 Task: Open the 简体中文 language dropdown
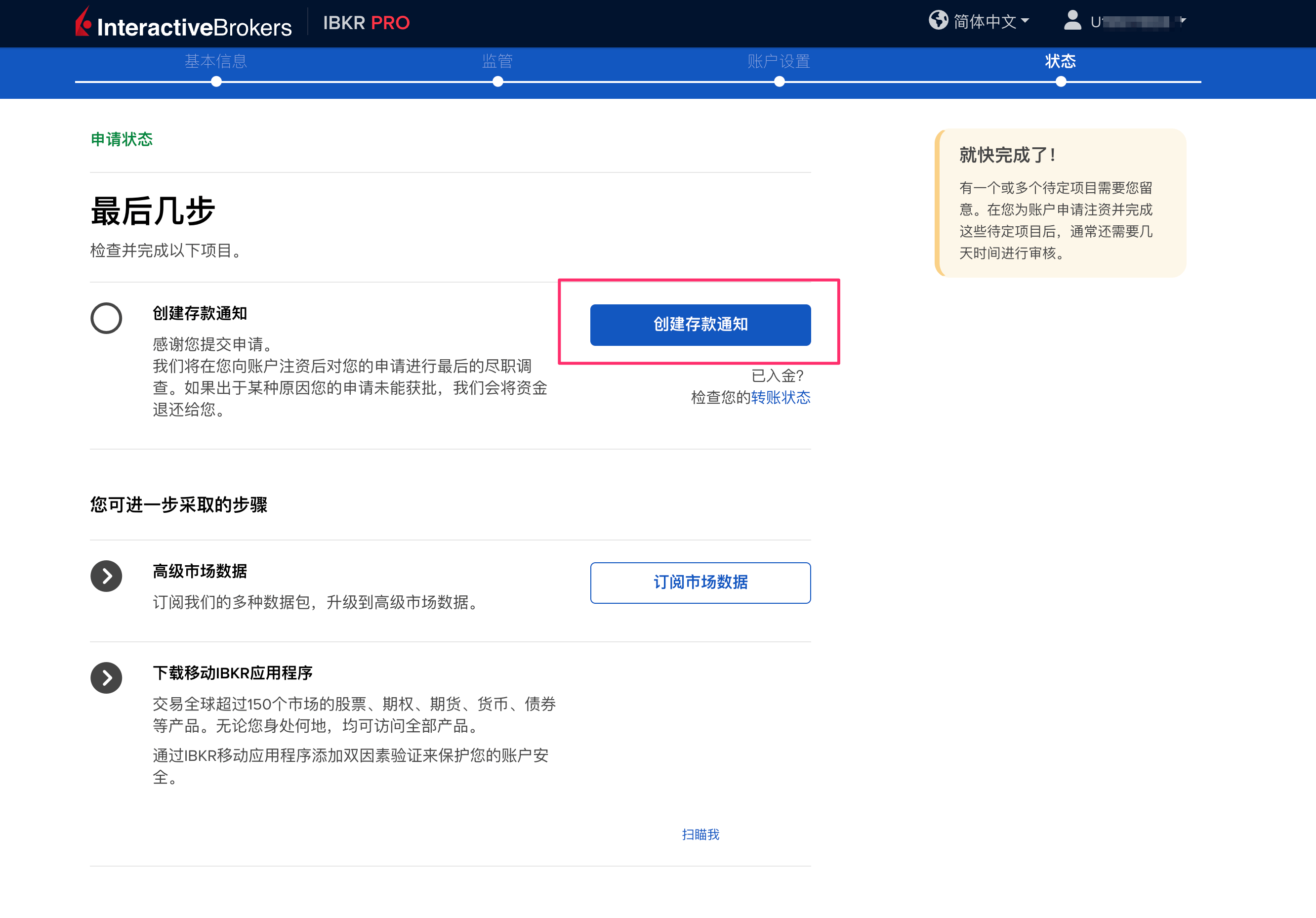click(x=988, y=21)
